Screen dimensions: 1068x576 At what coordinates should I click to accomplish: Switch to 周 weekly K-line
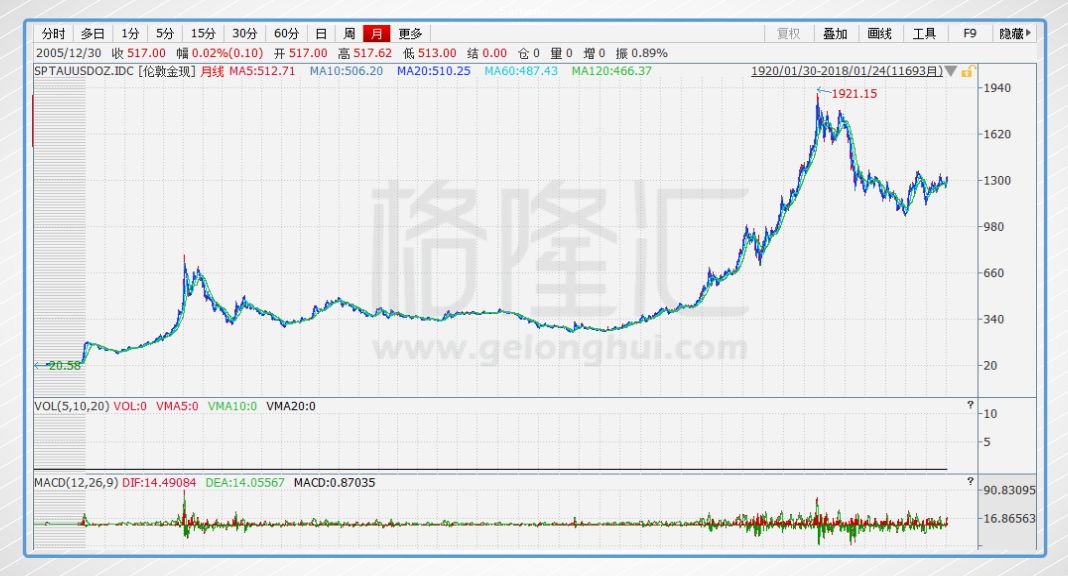pos(348,33)
